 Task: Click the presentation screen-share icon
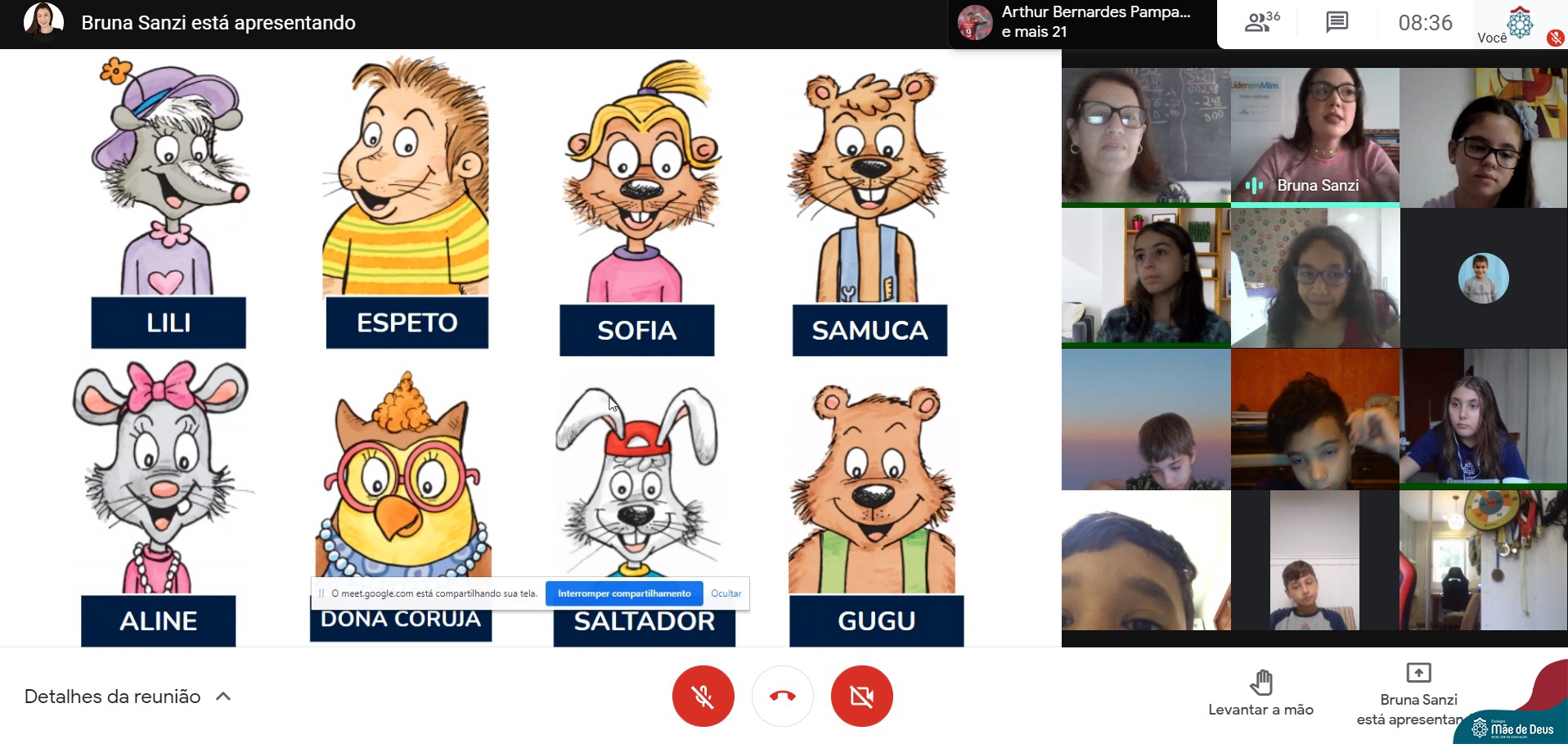1417,673
